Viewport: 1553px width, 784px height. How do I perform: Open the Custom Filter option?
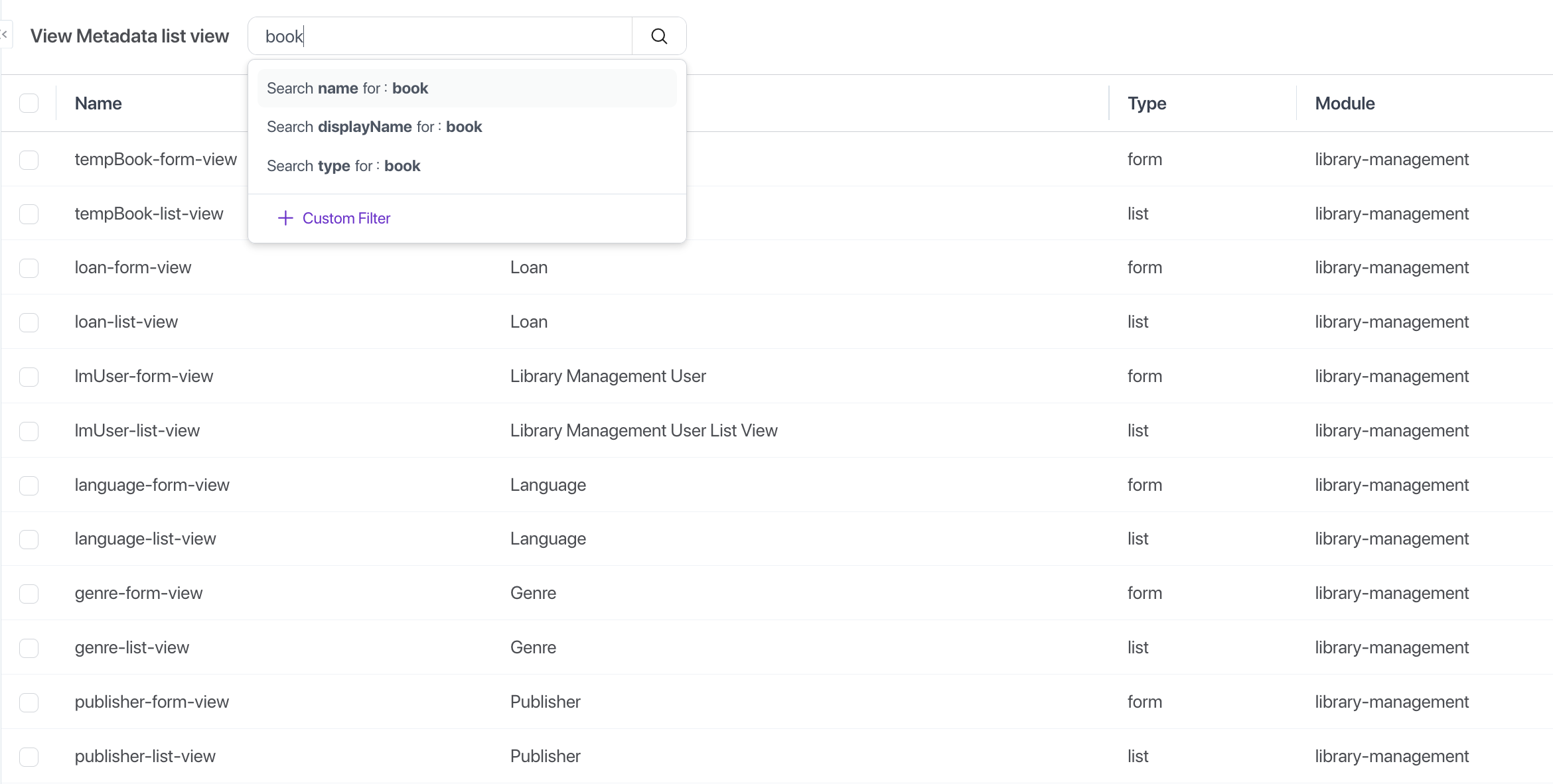click(x=346, y=218)
